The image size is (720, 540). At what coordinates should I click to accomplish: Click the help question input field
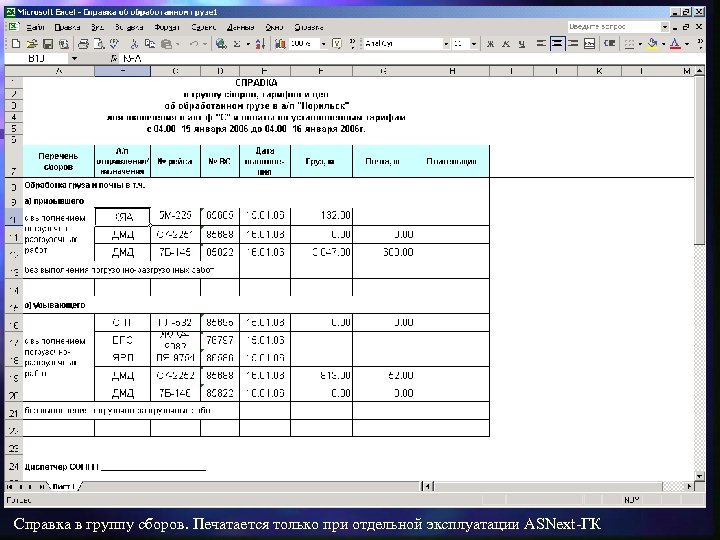(x=613, y=27)
